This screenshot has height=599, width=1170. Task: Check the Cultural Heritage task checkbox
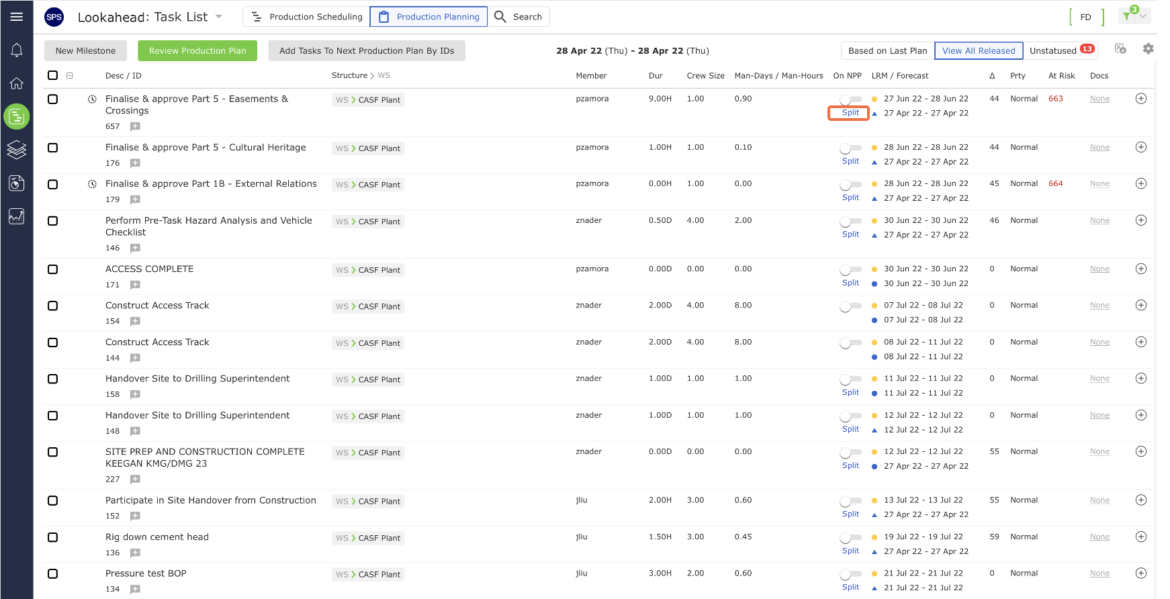click(52, 148)
